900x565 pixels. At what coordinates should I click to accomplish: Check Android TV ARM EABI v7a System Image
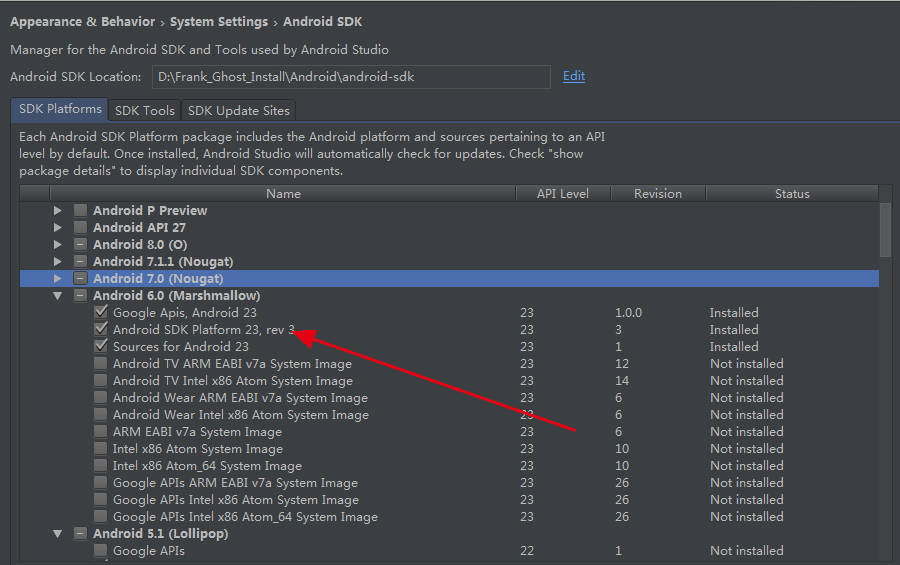[x=101, y=363]
